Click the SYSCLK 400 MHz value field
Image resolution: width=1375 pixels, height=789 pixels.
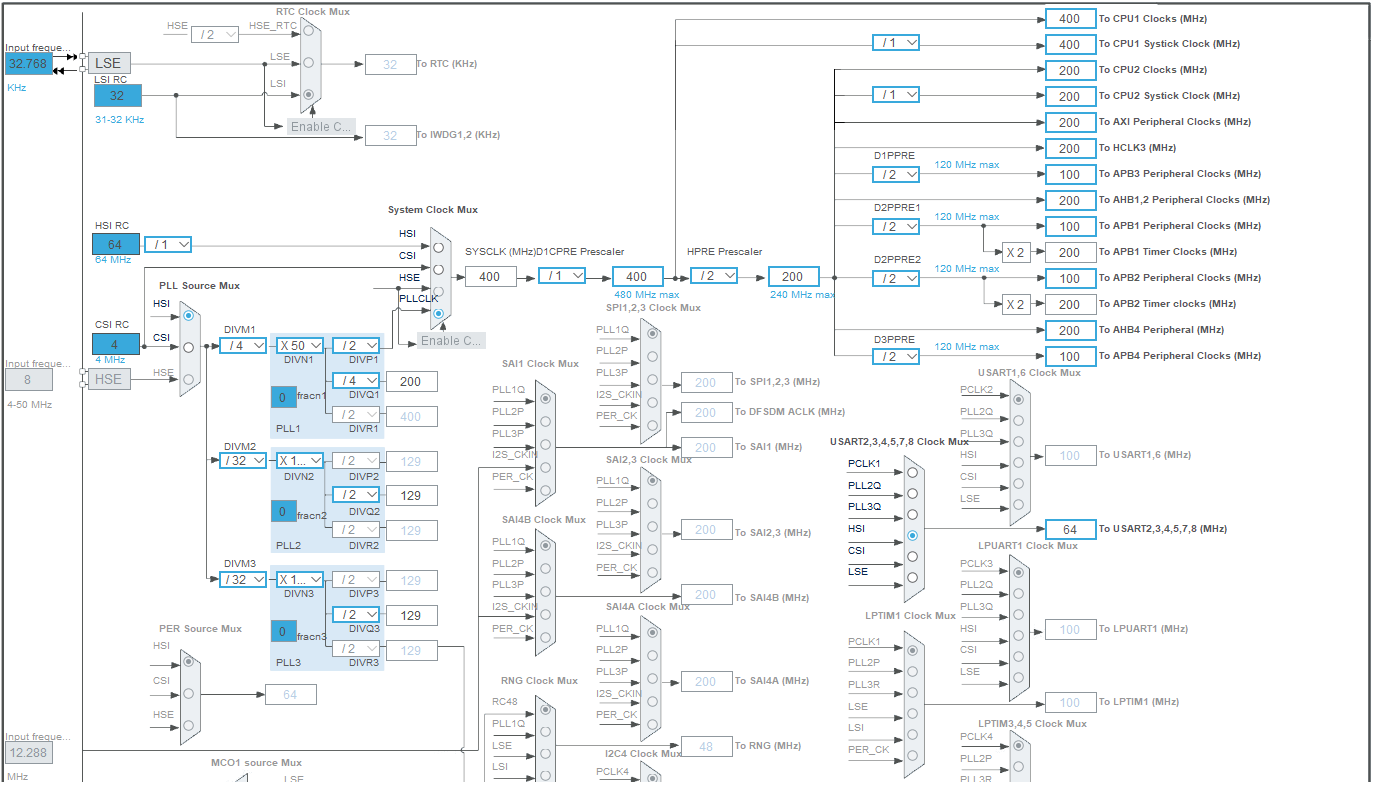(x=491, y=275)
